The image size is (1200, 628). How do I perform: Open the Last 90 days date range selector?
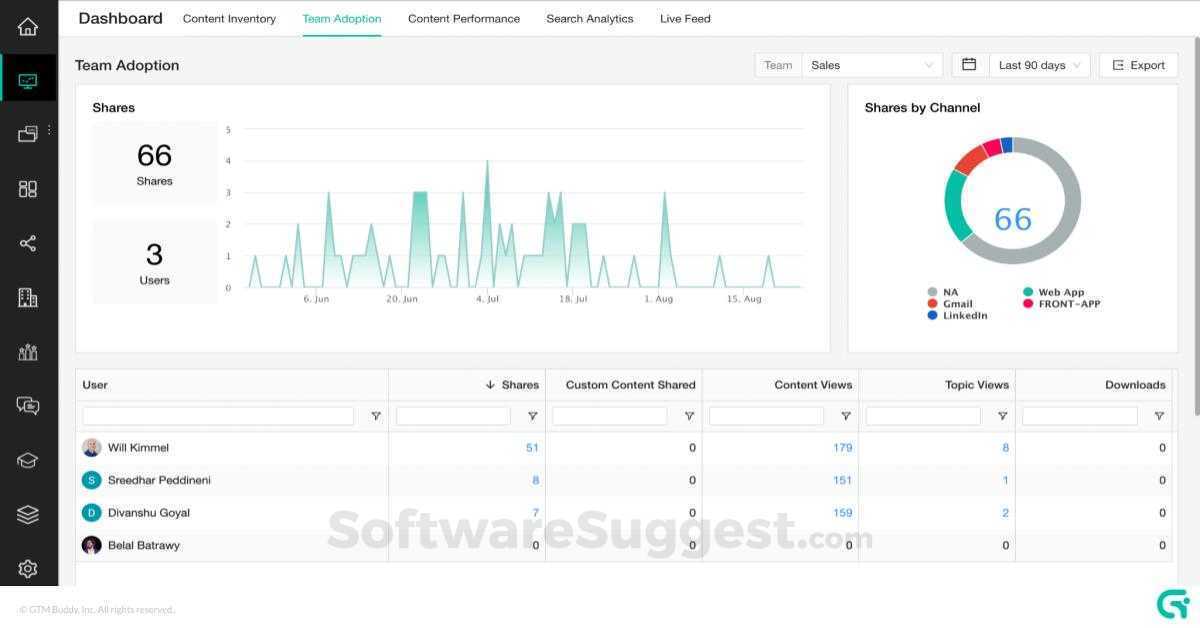(1038, 64)
